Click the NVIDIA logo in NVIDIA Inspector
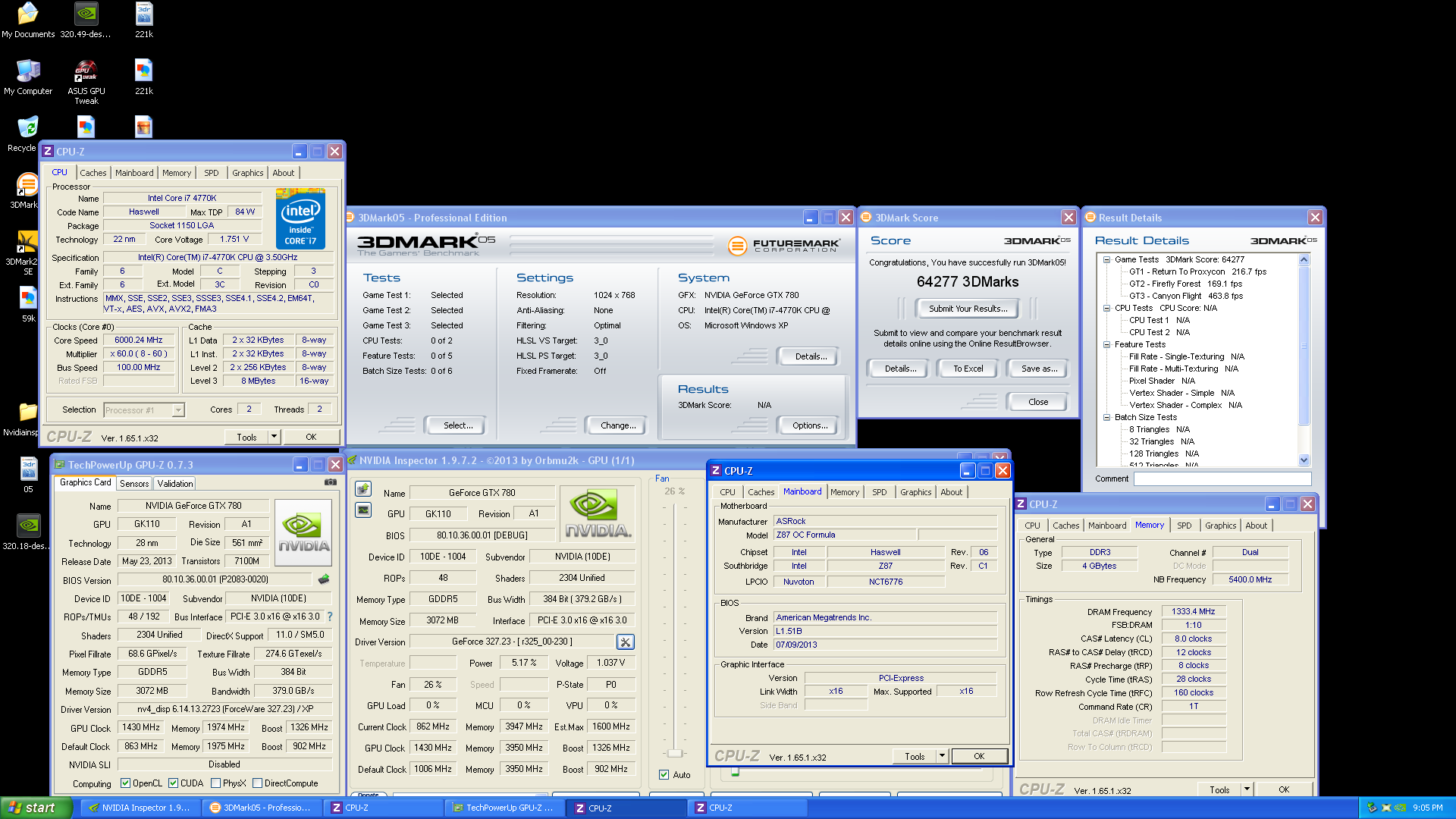This screenshot has height=819, width=1456. tap(598, 514)
